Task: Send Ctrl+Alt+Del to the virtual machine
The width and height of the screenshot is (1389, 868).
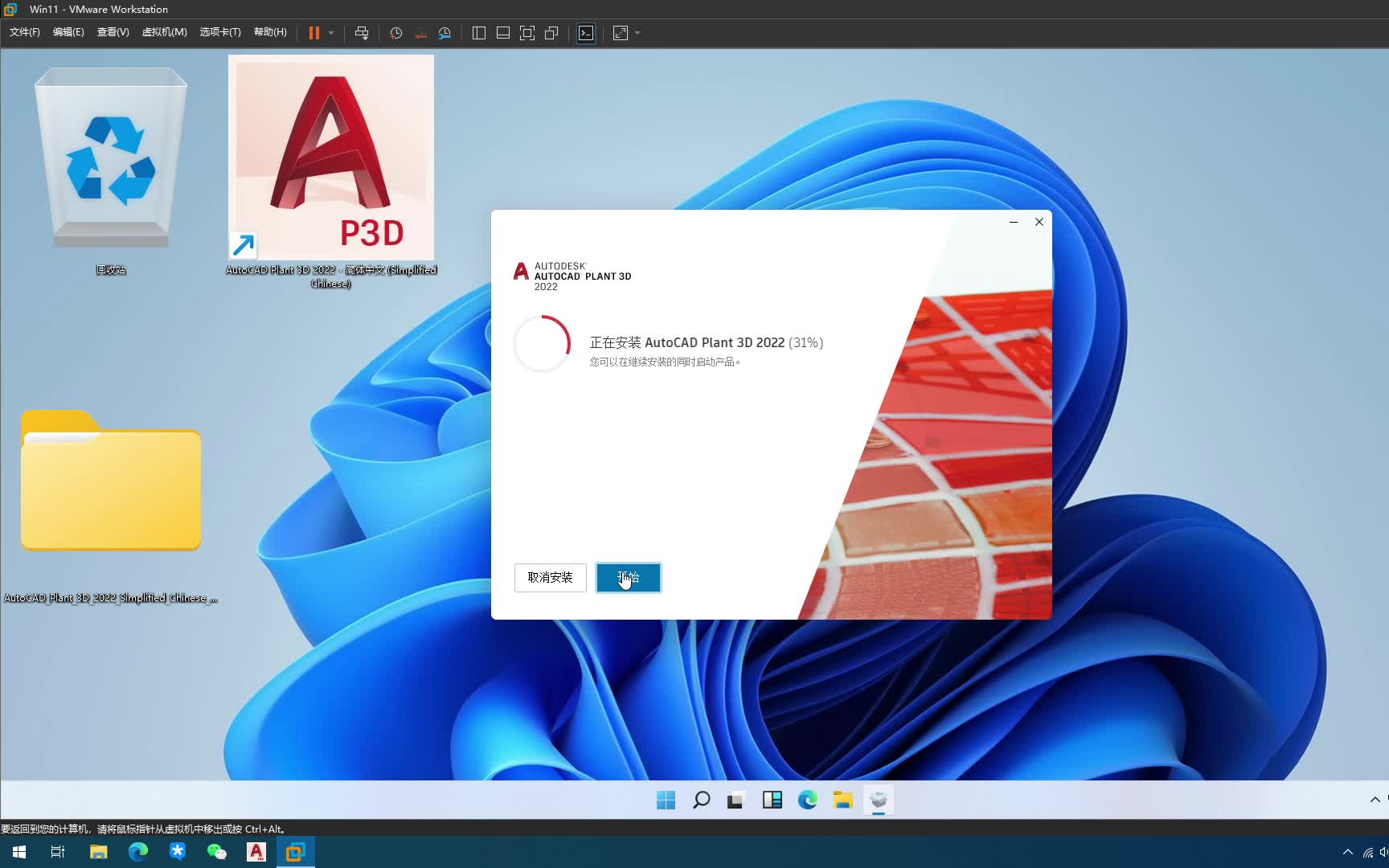Action: click(x=362, y=33)
